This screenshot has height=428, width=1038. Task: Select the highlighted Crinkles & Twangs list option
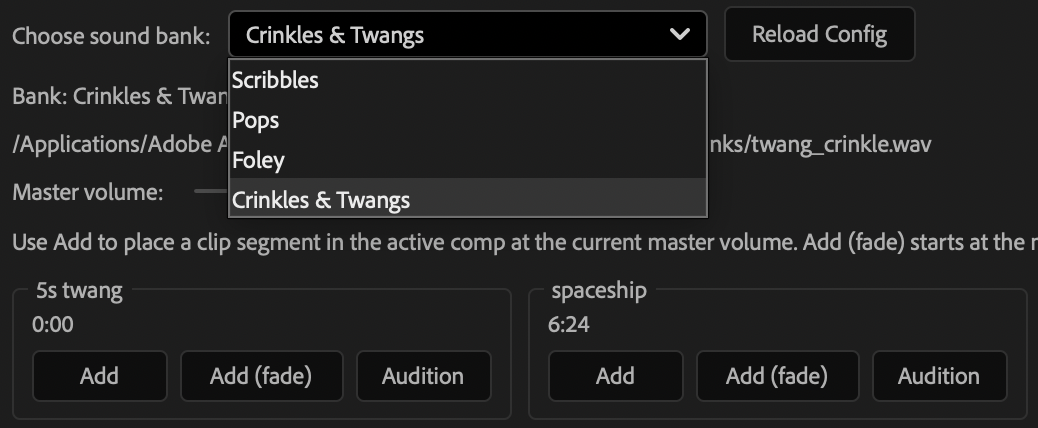coord(321,200)
